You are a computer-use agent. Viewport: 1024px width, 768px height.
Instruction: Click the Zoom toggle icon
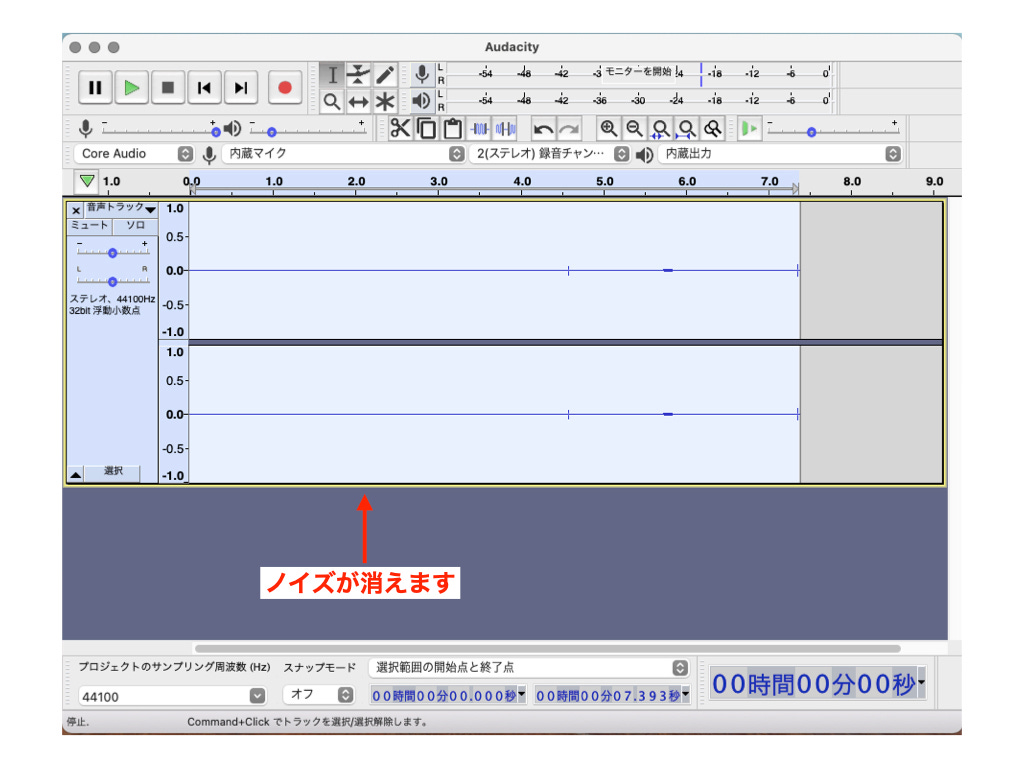[x=712, y=129]
